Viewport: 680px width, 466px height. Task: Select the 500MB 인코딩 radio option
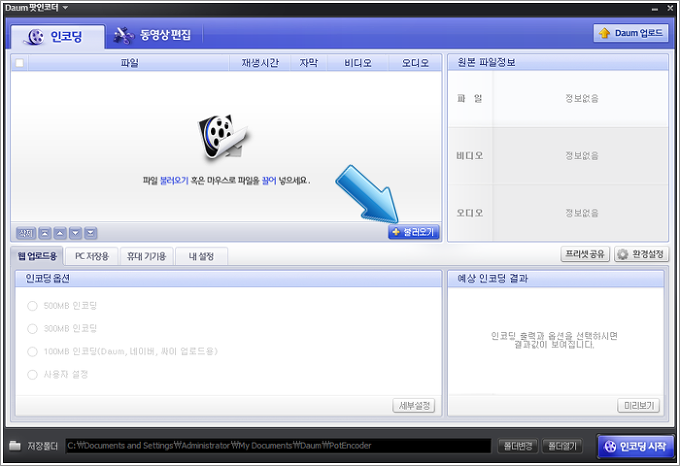click(x=33, y=306)
